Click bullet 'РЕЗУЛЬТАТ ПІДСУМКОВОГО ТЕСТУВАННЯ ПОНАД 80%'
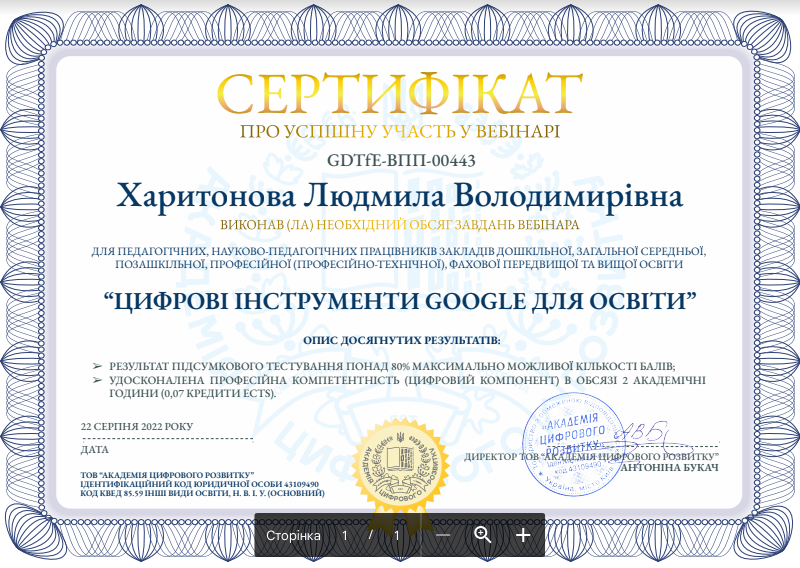 pyautogui.click(x=392, y=366)
